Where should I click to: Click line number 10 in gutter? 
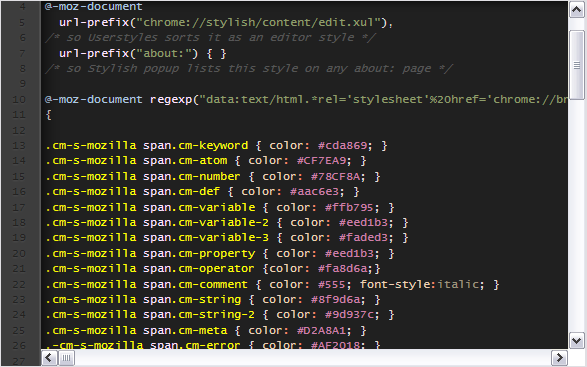(x=19, y=99)
